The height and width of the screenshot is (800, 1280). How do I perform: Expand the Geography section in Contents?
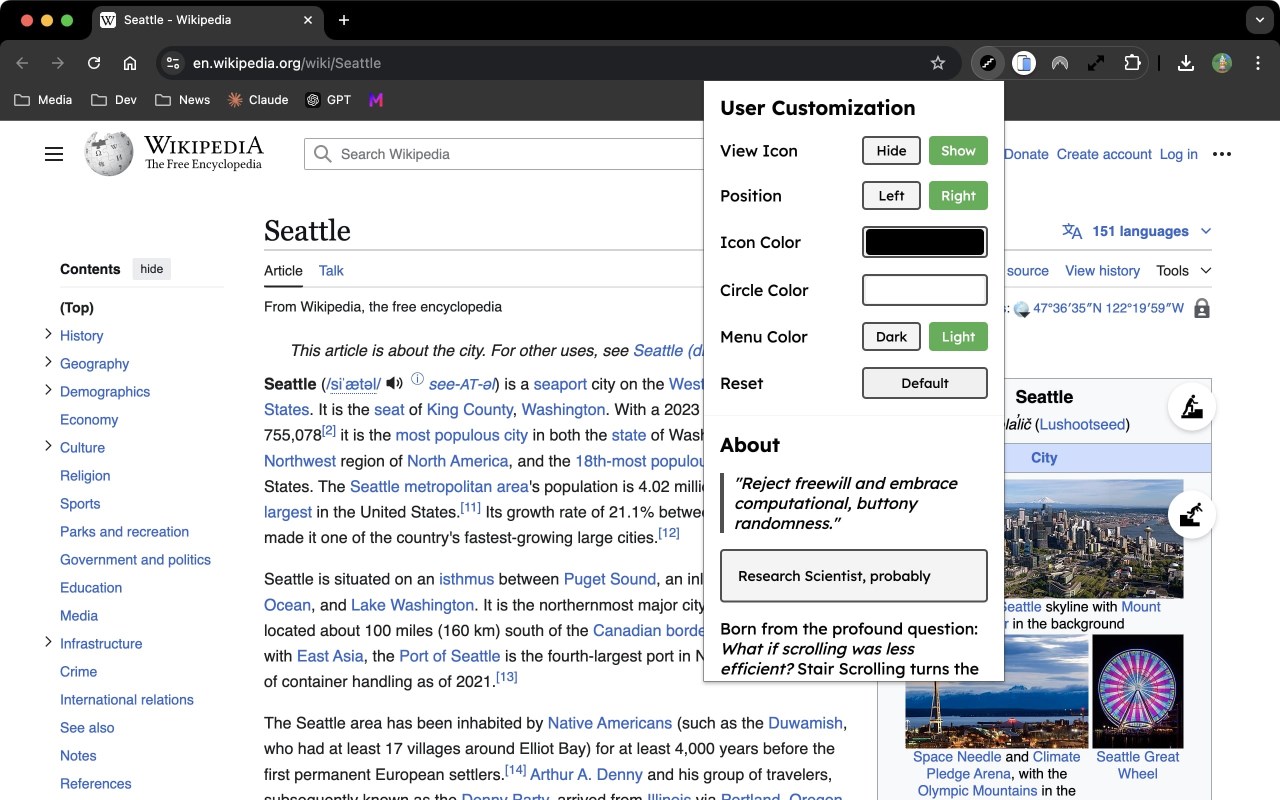click(48, 362)
